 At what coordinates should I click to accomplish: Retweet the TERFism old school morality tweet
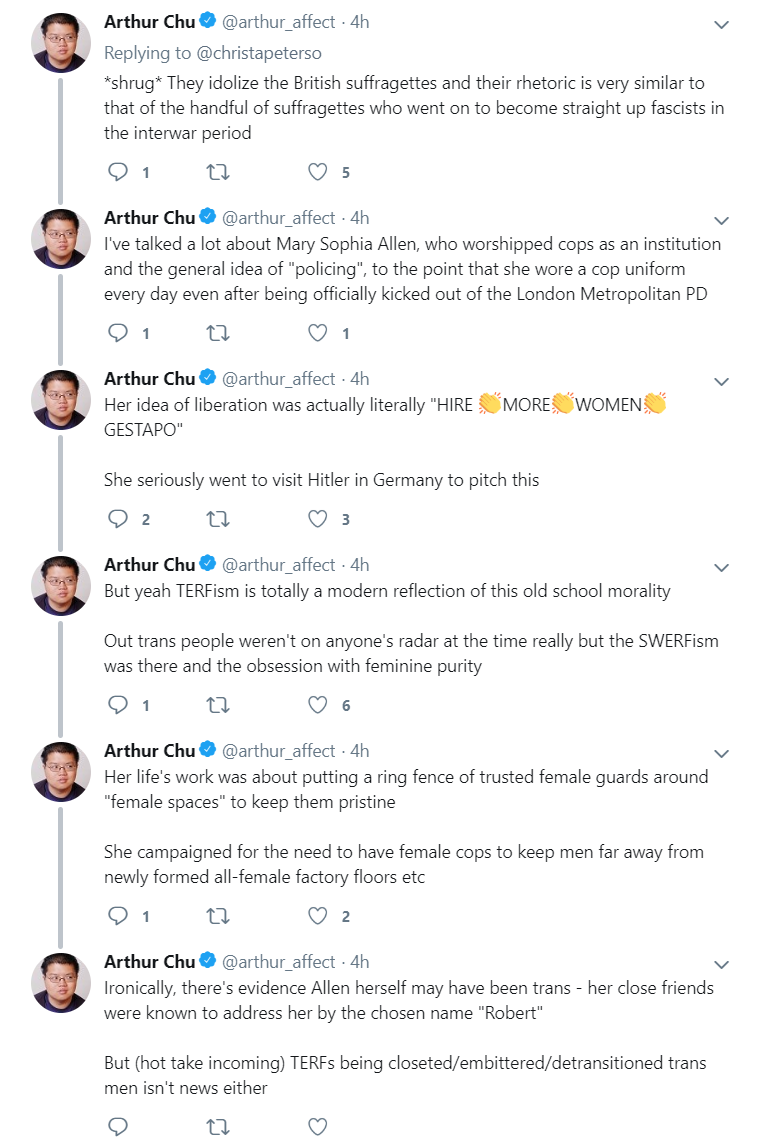pyautogui.click(x=218, y=705)
